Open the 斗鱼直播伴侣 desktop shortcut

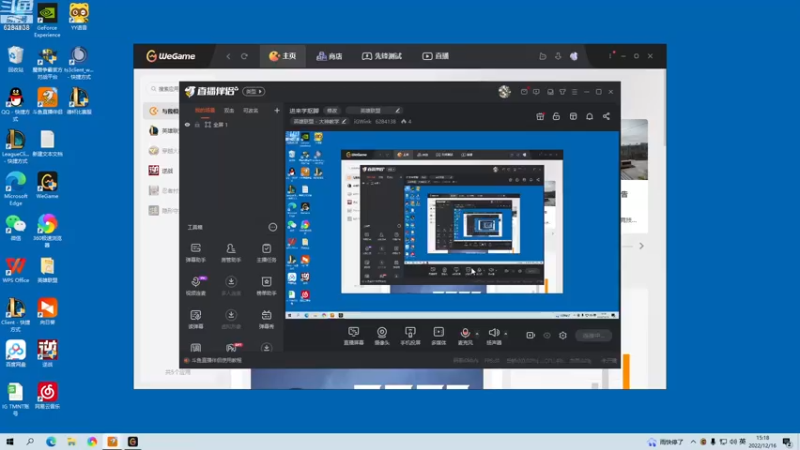click(x=47, y=101)
